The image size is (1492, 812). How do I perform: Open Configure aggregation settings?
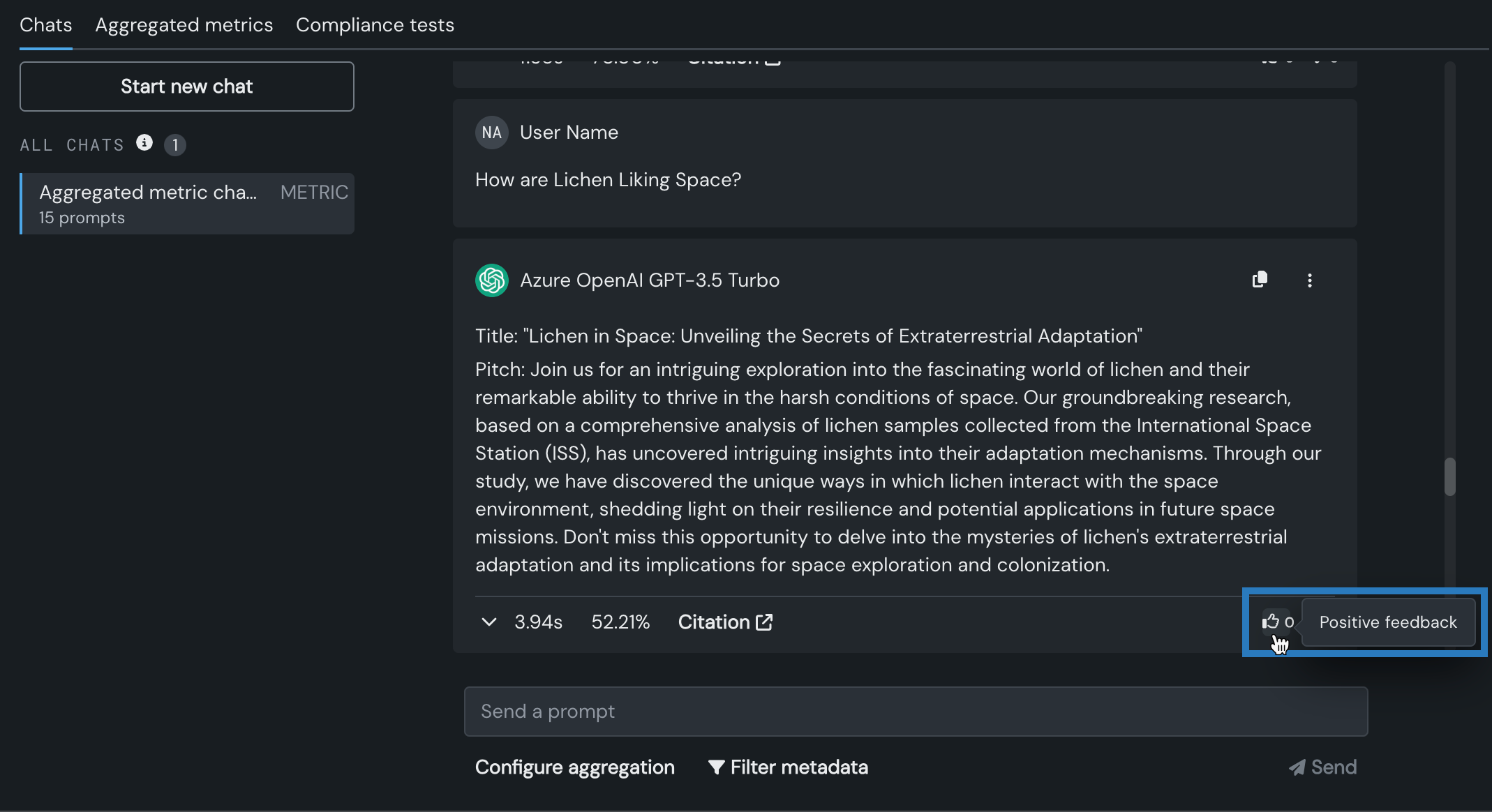[574, 767]
